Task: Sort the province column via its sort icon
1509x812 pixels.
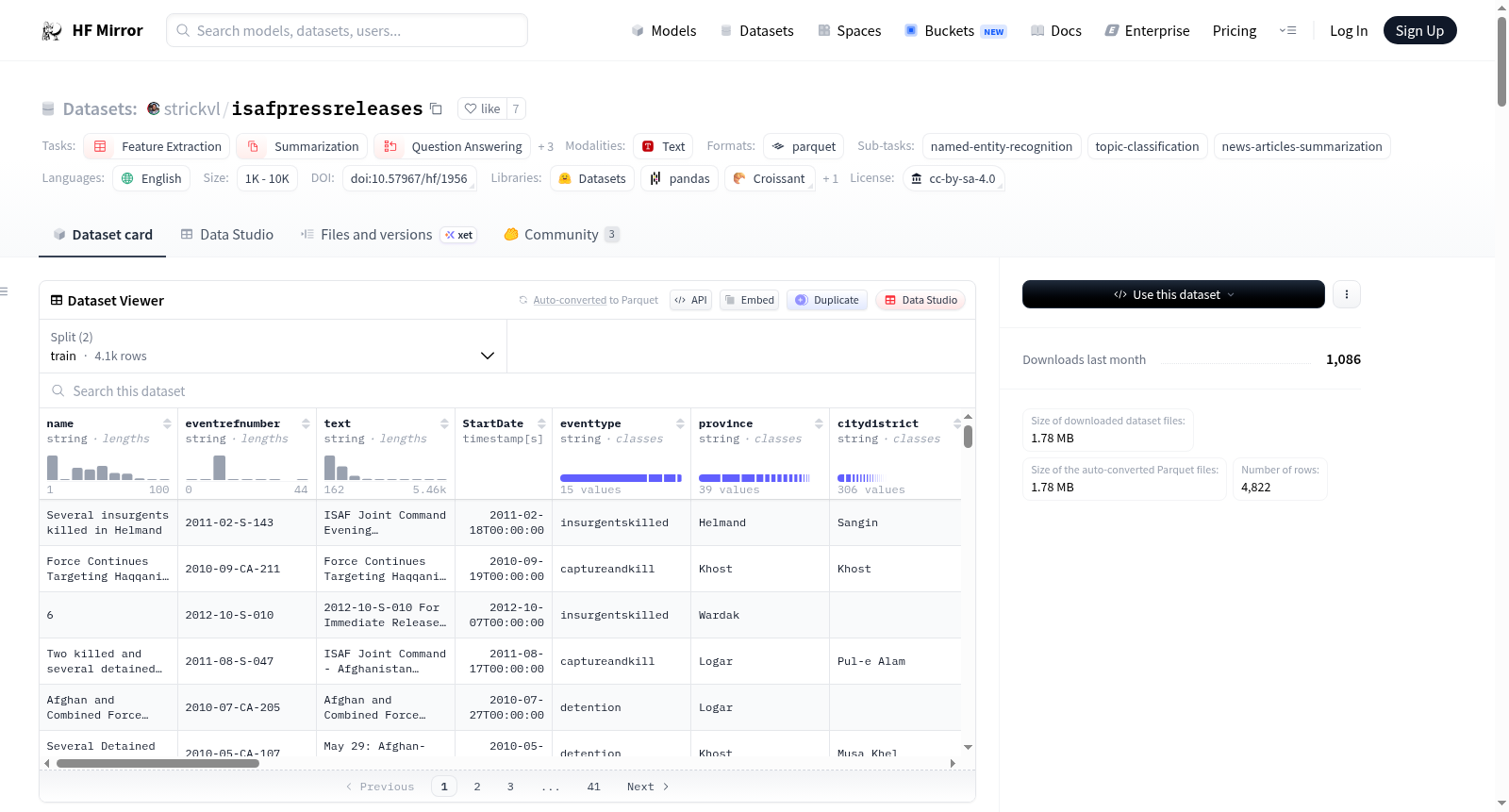Action: coord(819,423)
